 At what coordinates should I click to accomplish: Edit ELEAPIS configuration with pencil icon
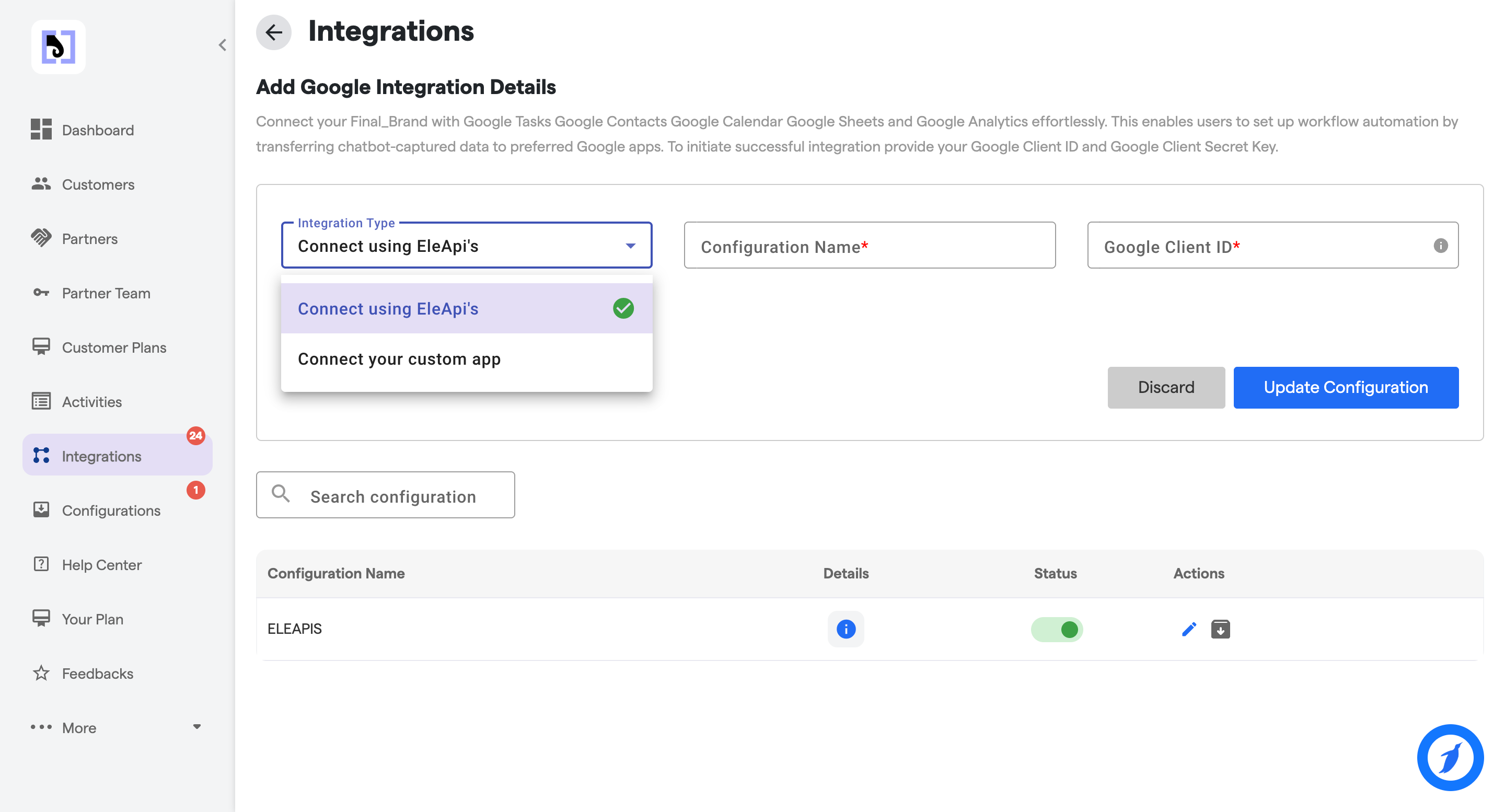point(1189,629)
